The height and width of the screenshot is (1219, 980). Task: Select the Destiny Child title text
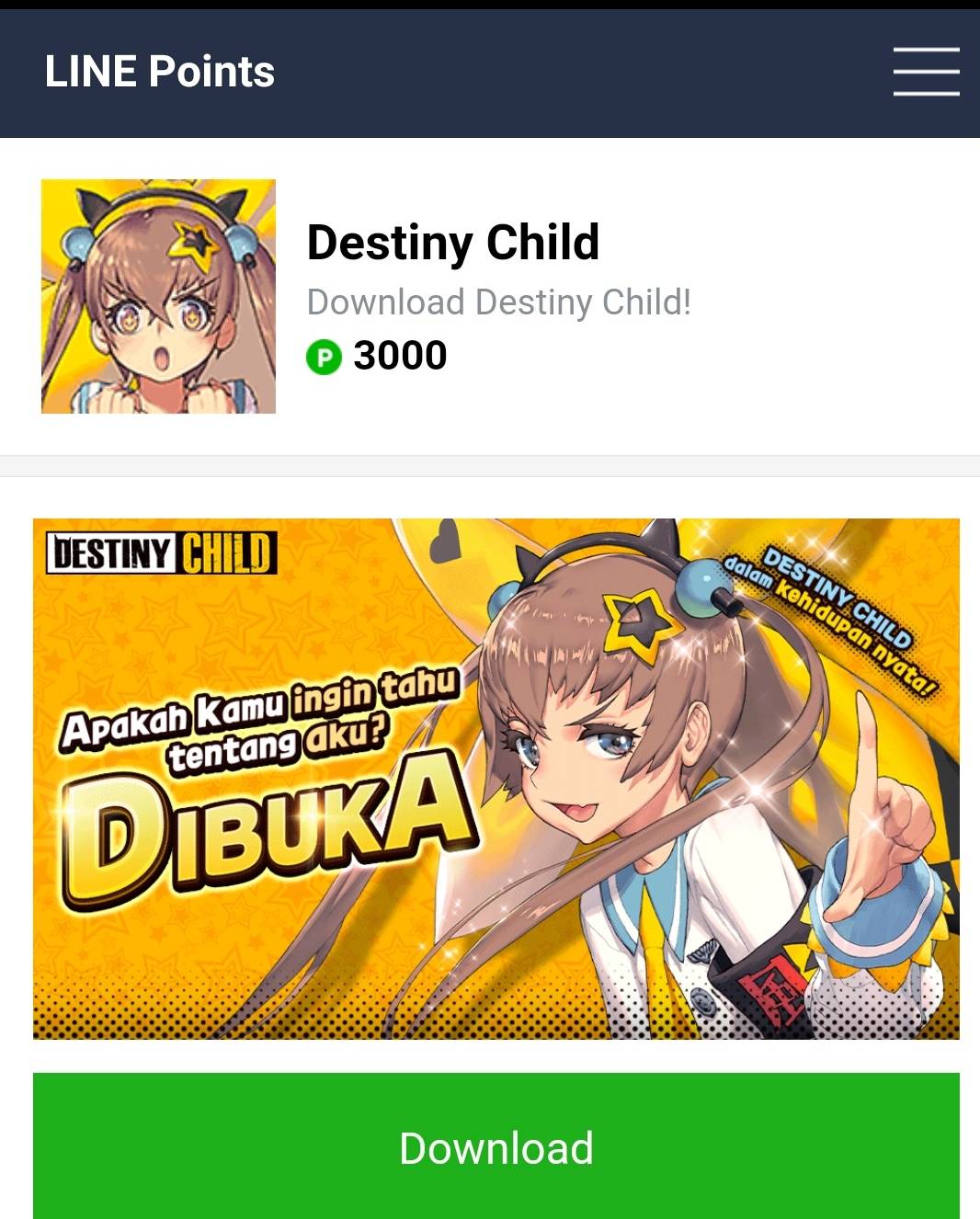452,243
